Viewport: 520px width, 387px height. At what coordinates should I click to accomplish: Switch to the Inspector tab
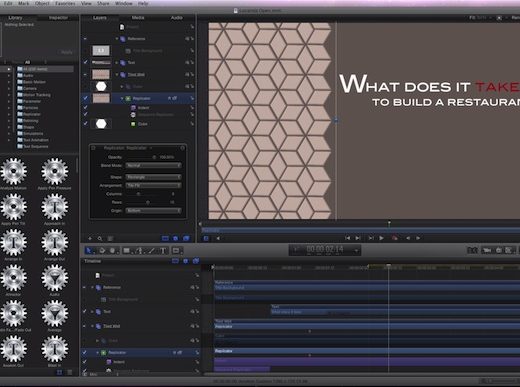58,18
